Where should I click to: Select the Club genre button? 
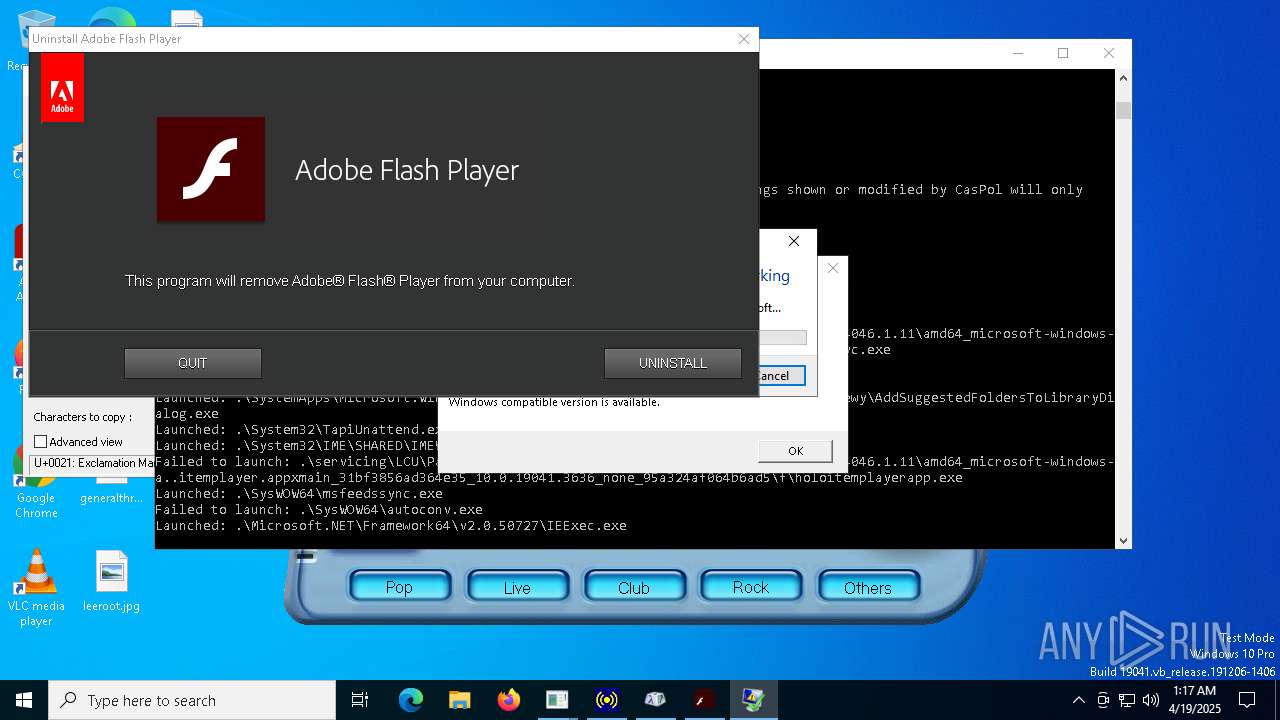(634, 587)
